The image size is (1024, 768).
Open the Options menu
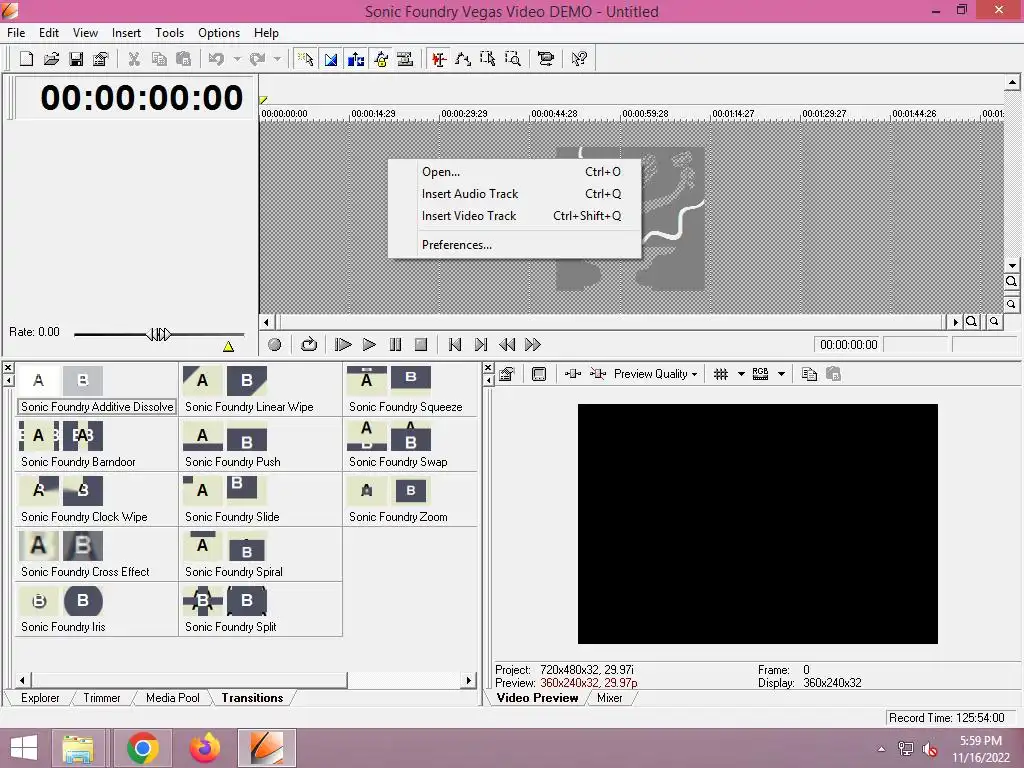pos(219,33)
